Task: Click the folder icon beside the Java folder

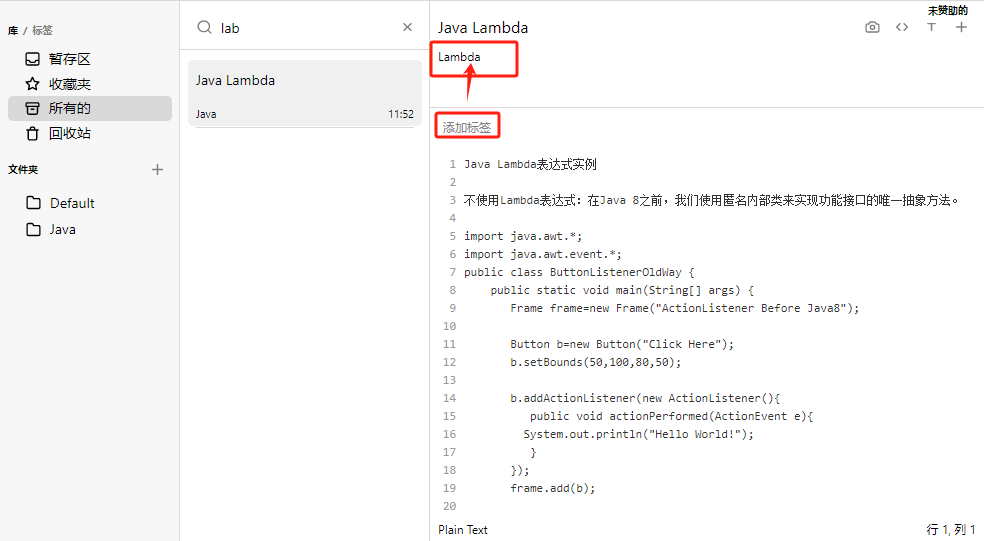Action: click(33, 229)
